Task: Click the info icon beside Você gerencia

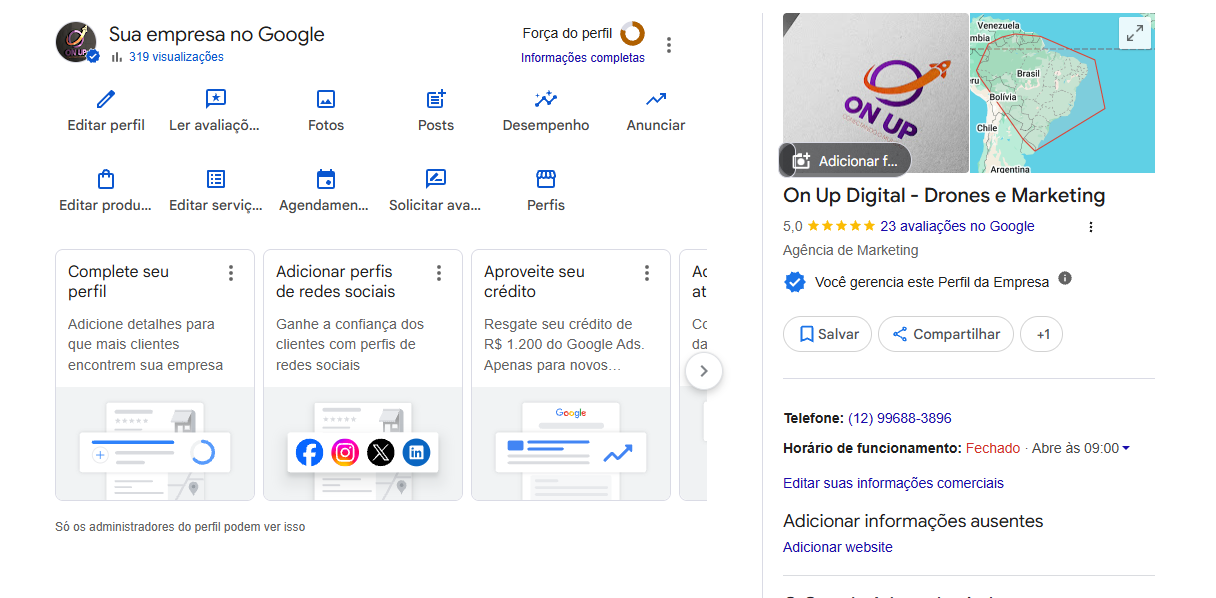Action: [x=1065, y=278]
